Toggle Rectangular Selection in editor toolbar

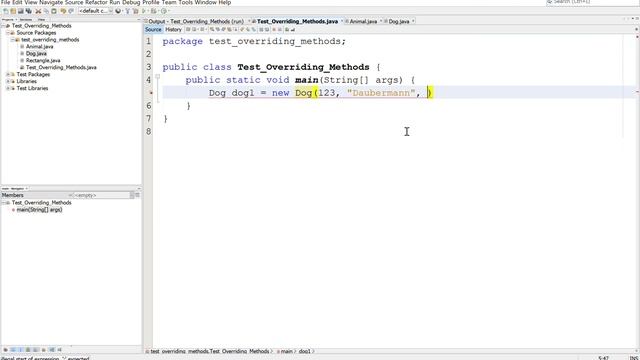pos(236,29)
